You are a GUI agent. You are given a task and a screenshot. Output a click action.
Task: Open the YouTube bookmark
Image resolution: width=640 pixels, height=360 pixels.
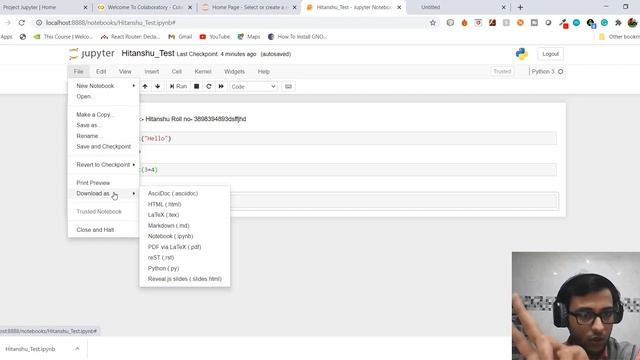(x=215, y=37)
